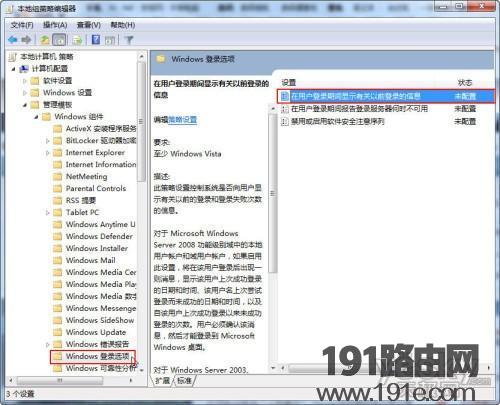Image resolution: width=500 pixels, height=405 pixels.
Task: Collapse the 计算机配置 tree node
Action: click(13, 69)
